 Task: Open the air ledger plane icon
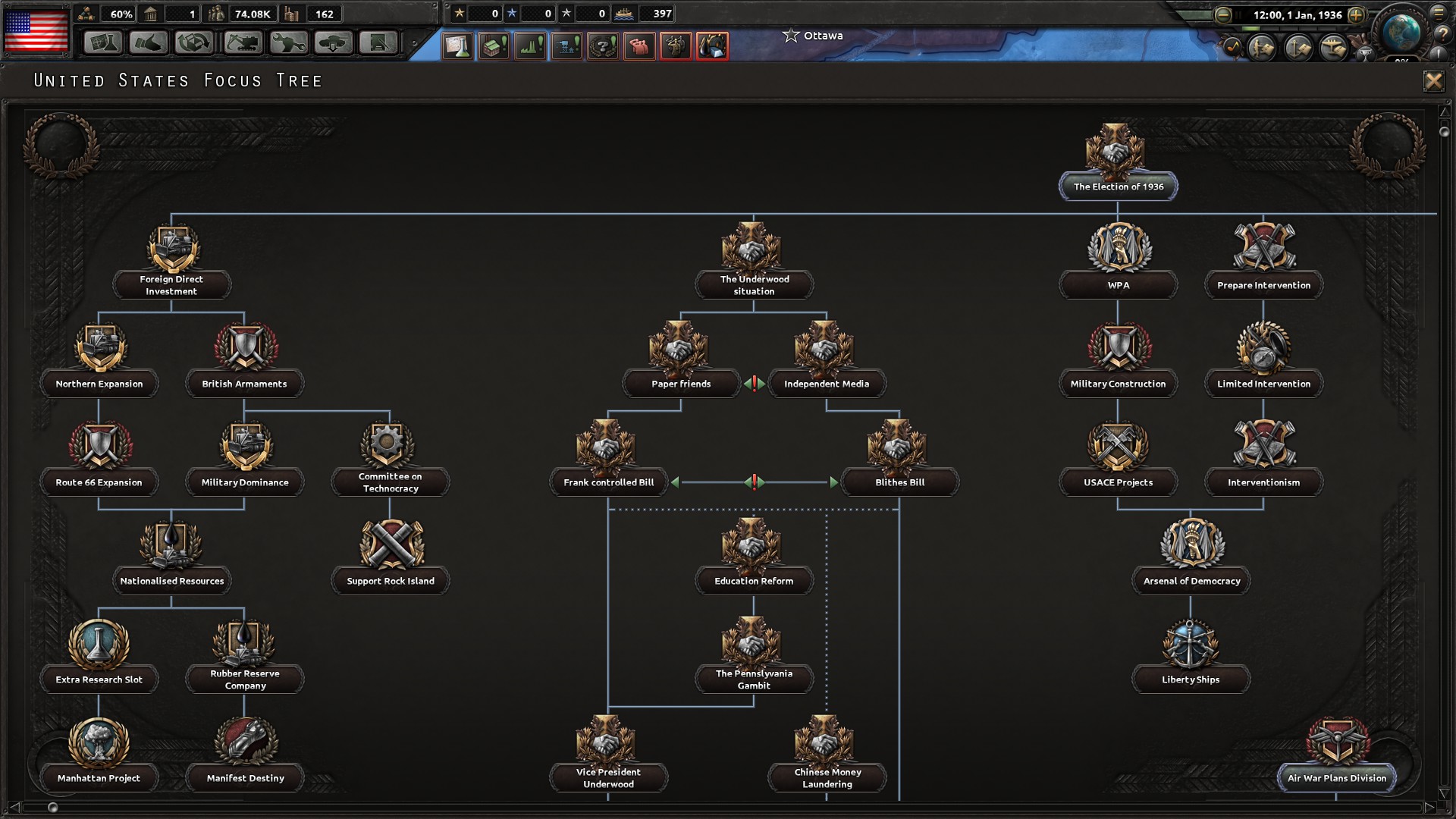click(x=1334, y=48)
